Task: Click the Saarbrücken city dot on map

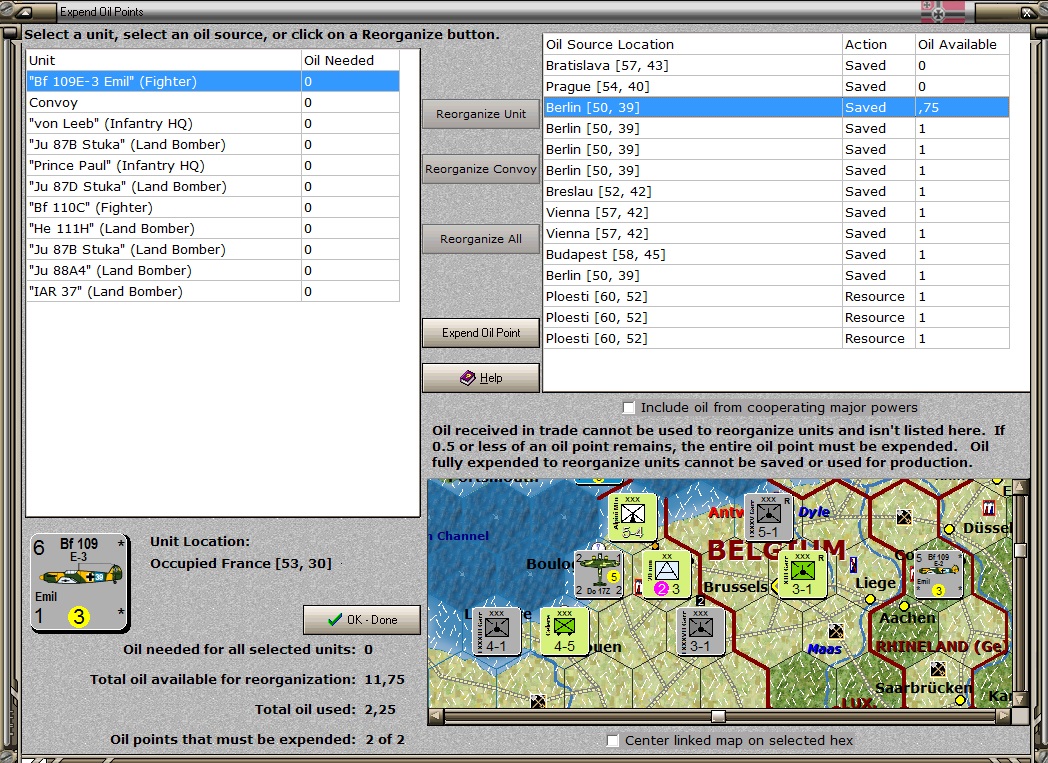Action: [x=960, y=700]
